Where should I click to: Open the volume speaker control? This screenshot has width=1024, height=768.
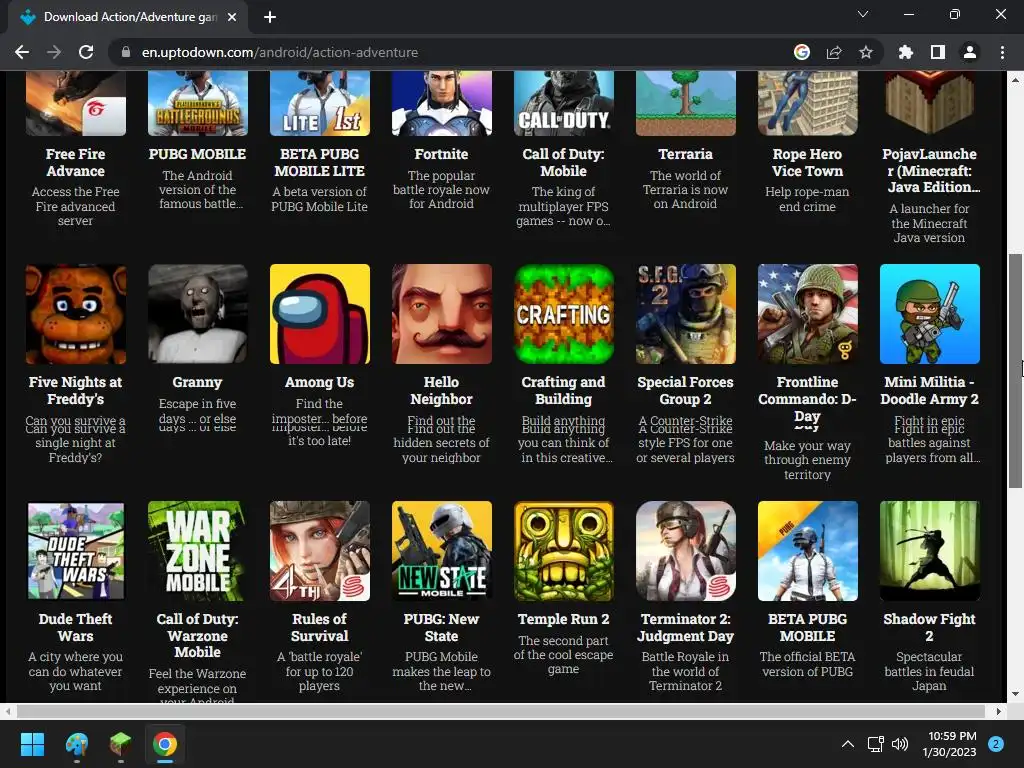[x=900, y=744]
